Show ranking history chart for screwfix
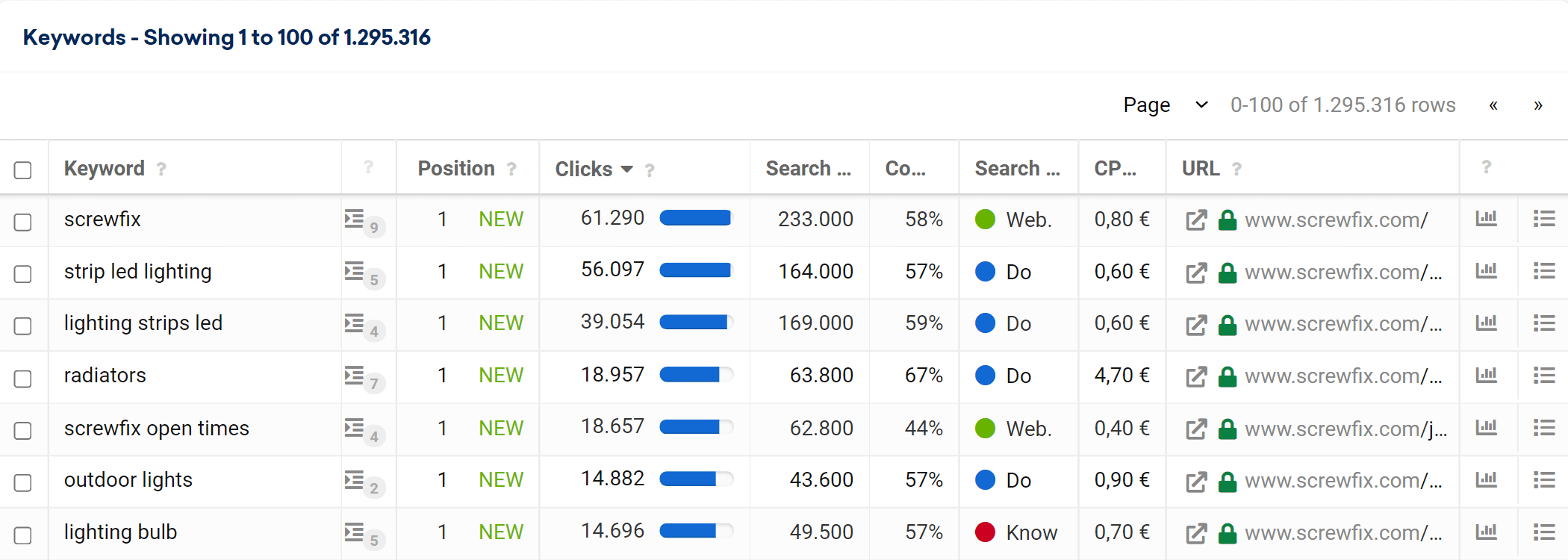 [x=1487, y=218]
